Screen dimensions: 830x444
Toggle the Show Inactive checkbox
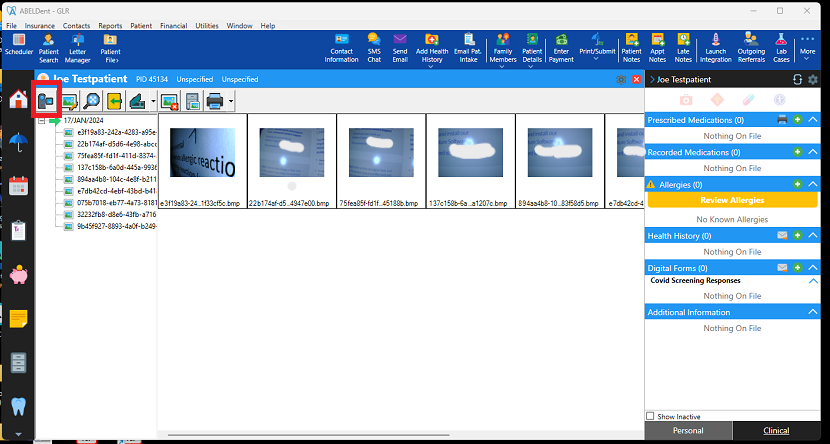650,416
